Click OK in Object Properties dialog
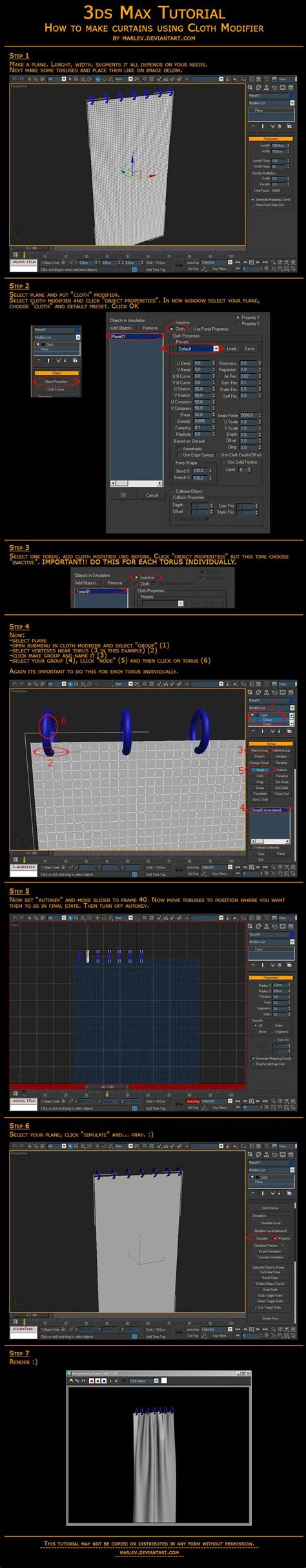306x1568 pixels. click(x=123, y=495)
